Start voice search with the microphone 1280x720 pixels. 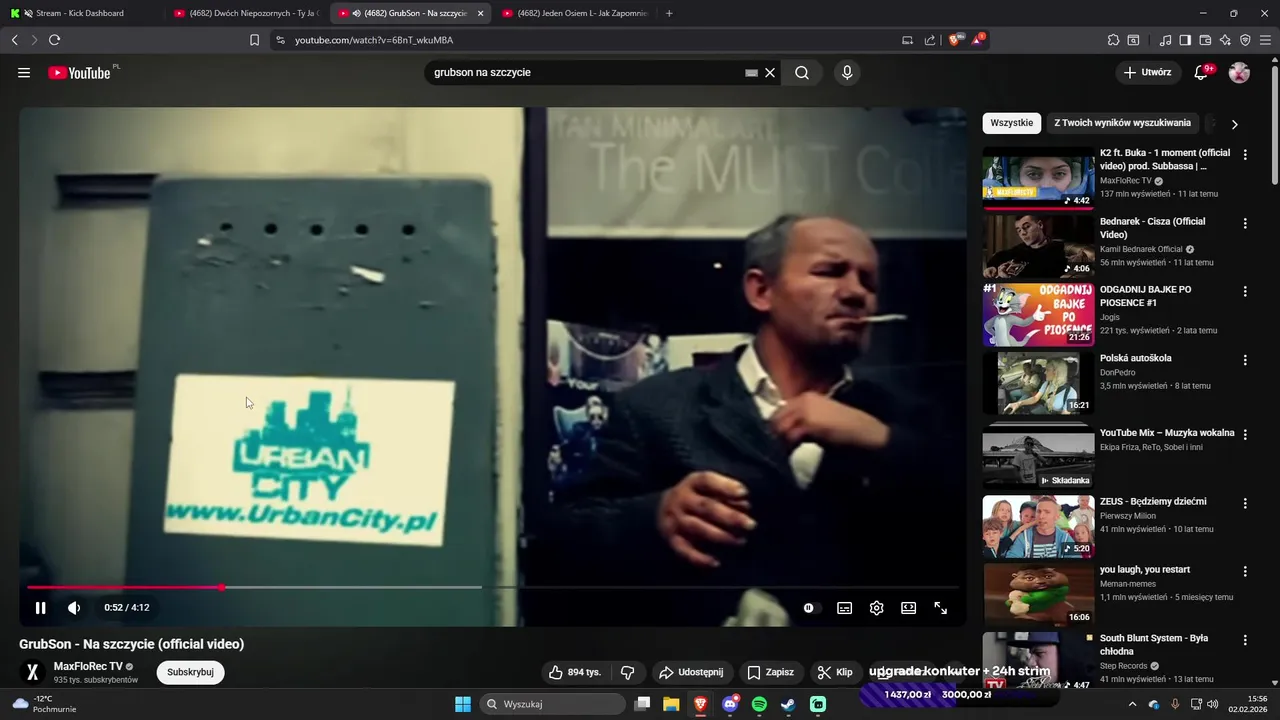coord(847,73)
